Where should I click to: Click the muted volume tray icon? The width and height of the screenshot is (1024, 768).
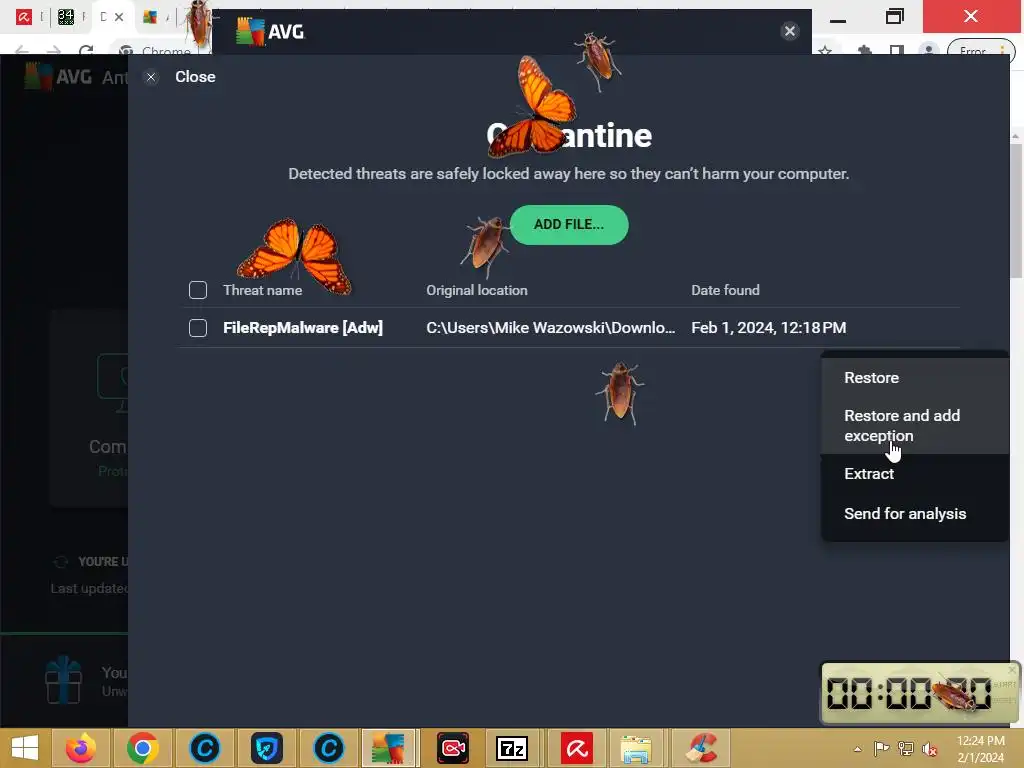pos(929,749)
